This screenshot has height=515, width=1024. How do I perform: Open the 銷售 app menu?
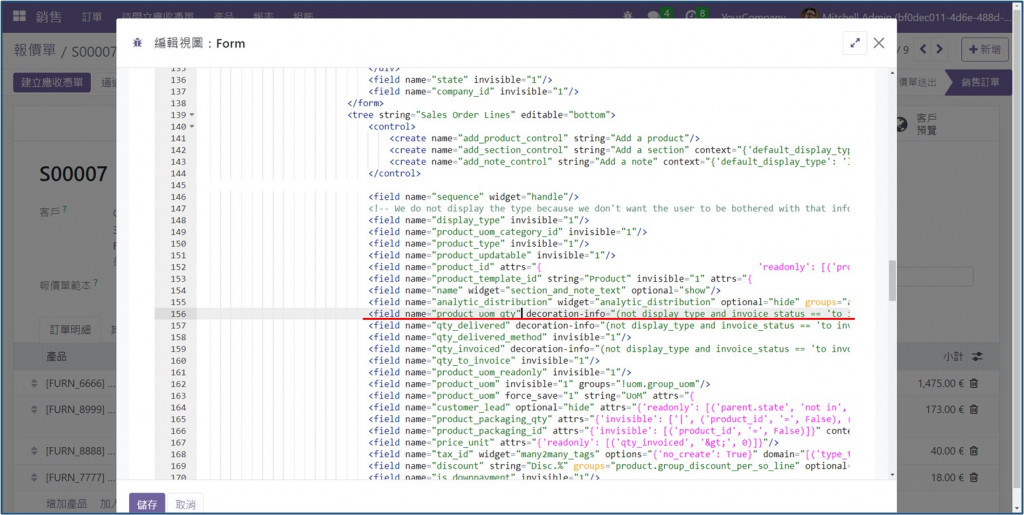(49, 16)
